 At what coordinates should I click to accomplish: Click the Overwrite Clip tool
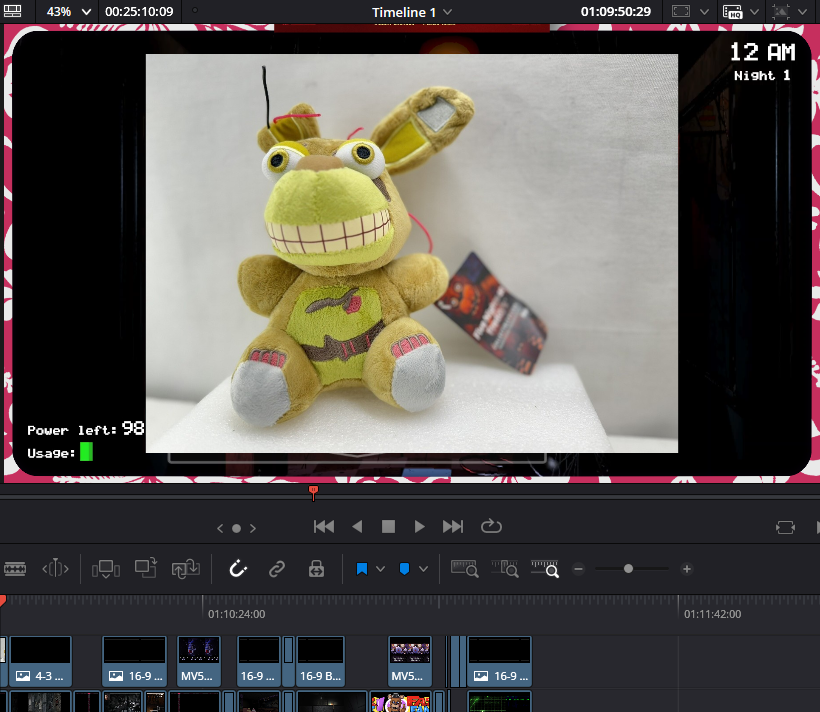pos(146,568)
